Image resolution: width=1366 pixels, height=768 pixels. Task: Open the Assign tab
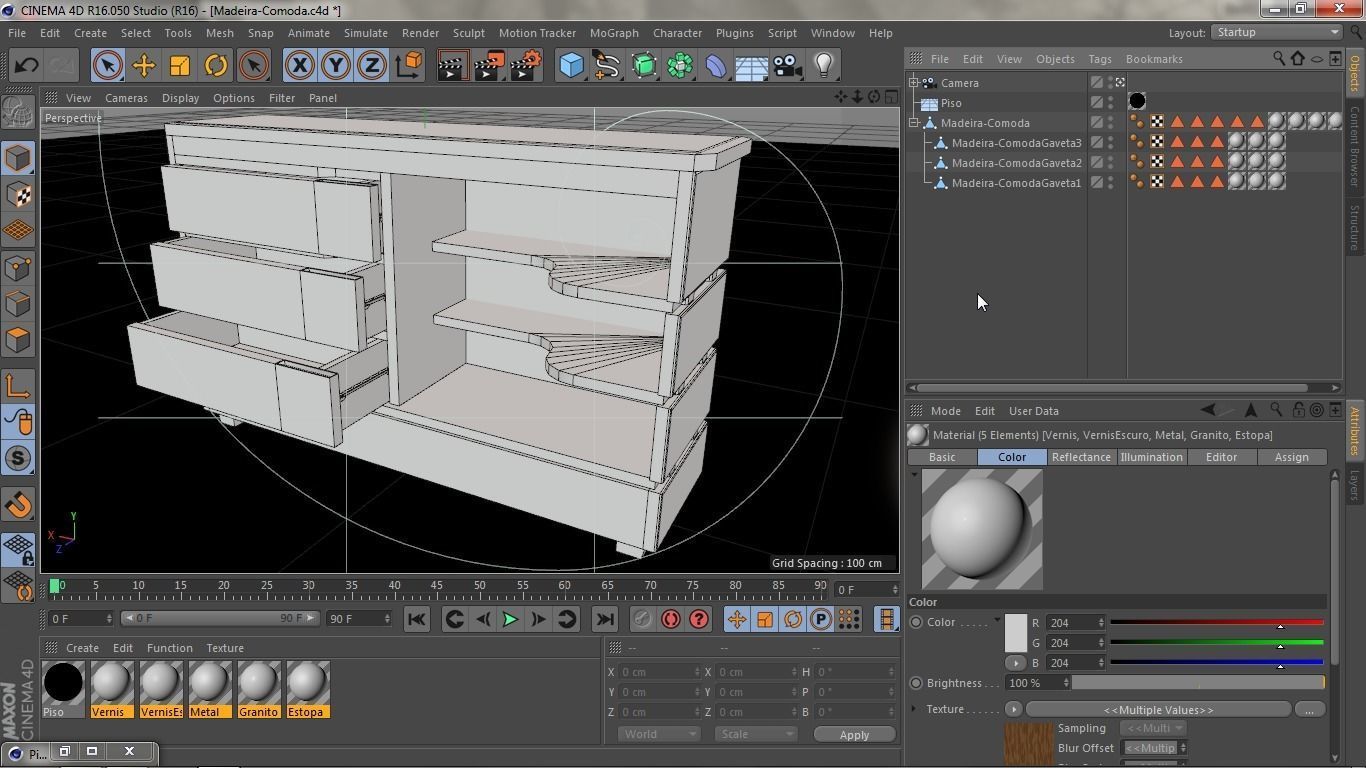[x=1291, y=457]
